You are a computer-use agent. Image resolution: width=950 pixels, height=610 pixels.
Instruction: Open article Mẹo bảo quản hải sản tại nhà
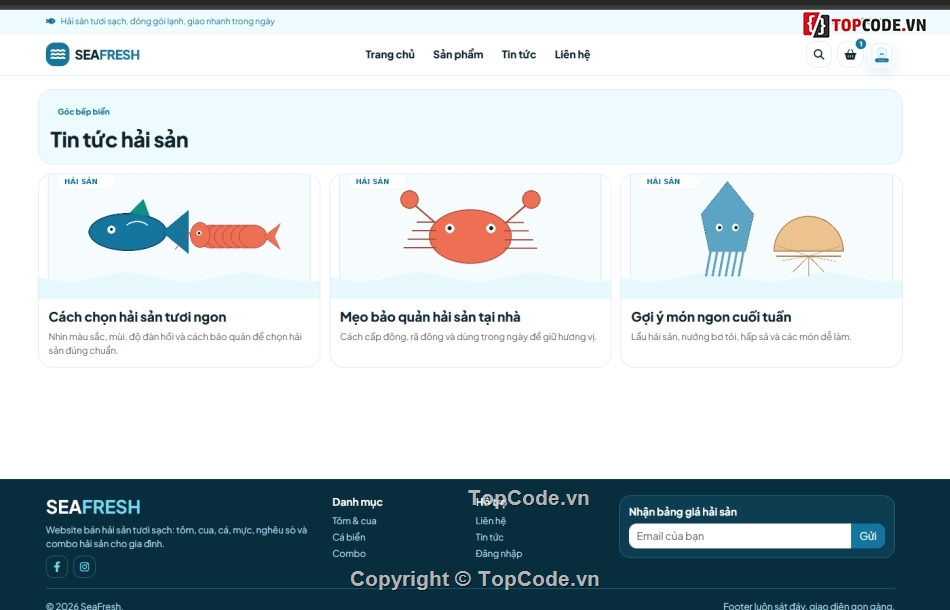(x=430, y=317)
